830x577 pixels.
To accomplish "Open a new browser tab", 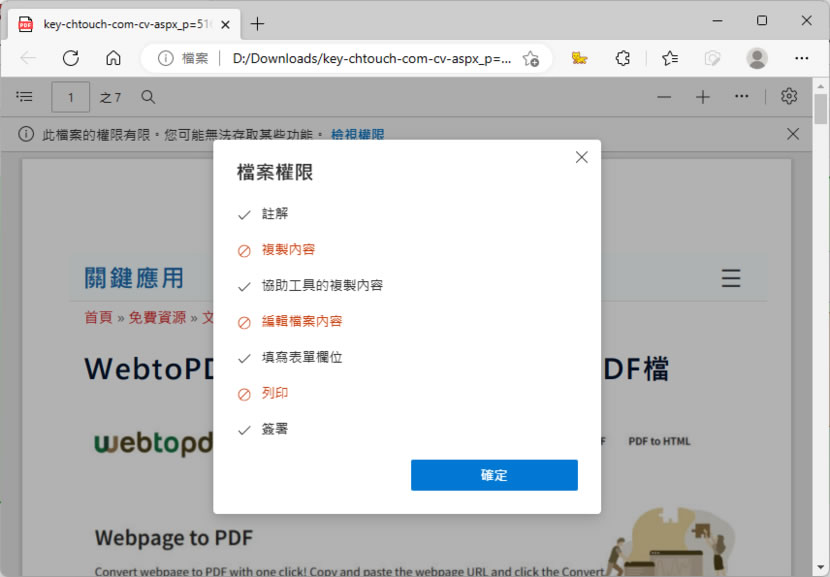I will pos(258,23).
